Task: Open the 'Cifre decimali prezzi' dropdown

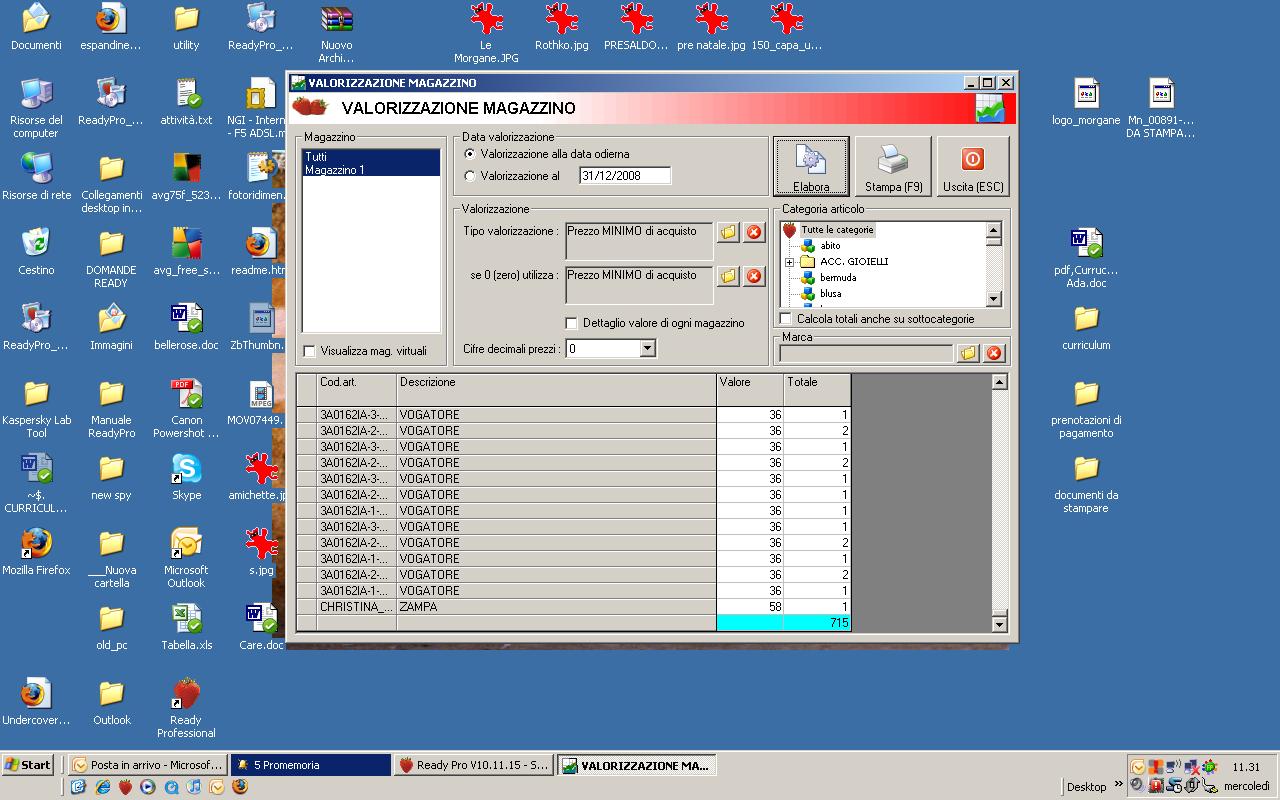Action: pos(647,349)
